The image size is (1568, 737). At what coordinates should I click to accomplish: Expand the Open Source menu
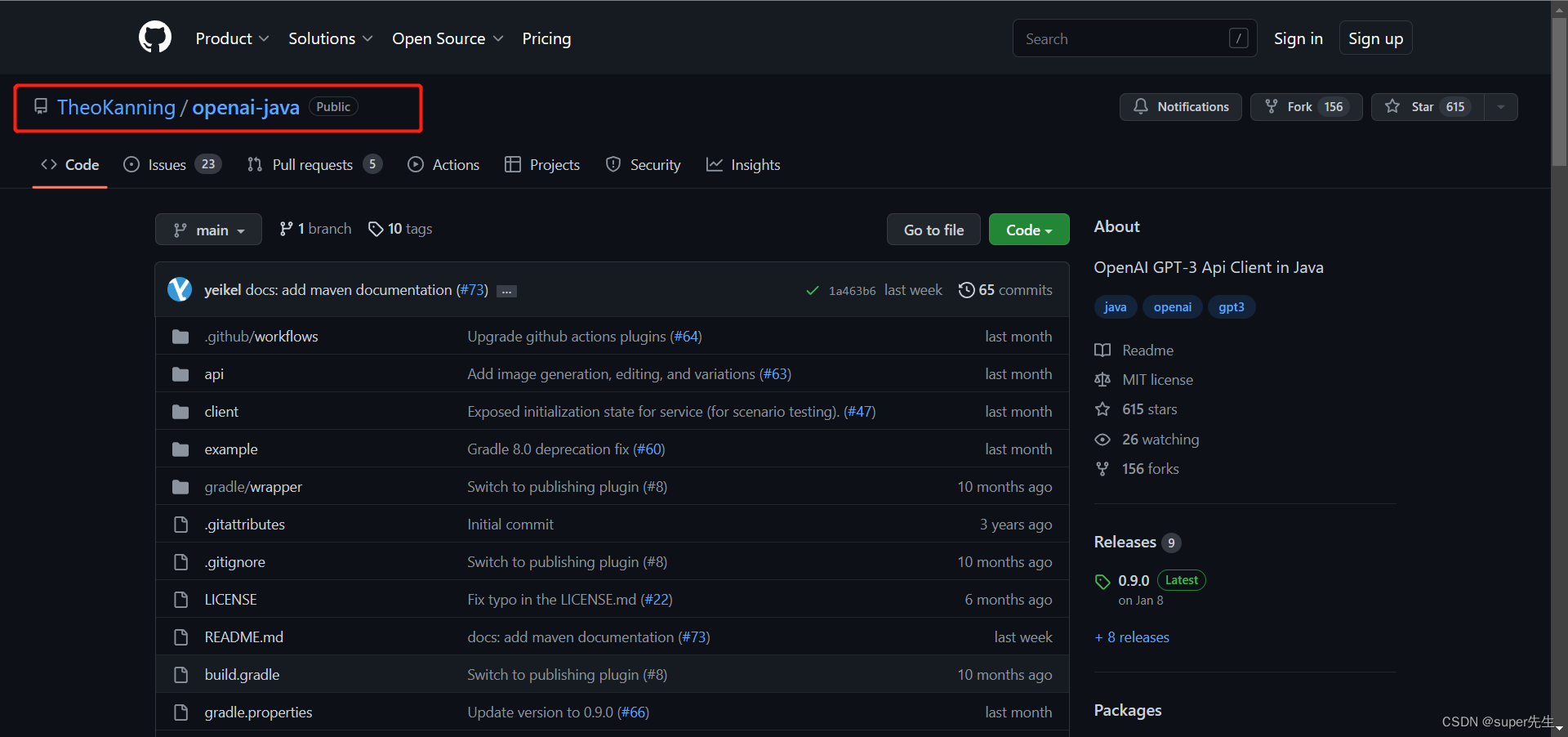tap(448, 38)
